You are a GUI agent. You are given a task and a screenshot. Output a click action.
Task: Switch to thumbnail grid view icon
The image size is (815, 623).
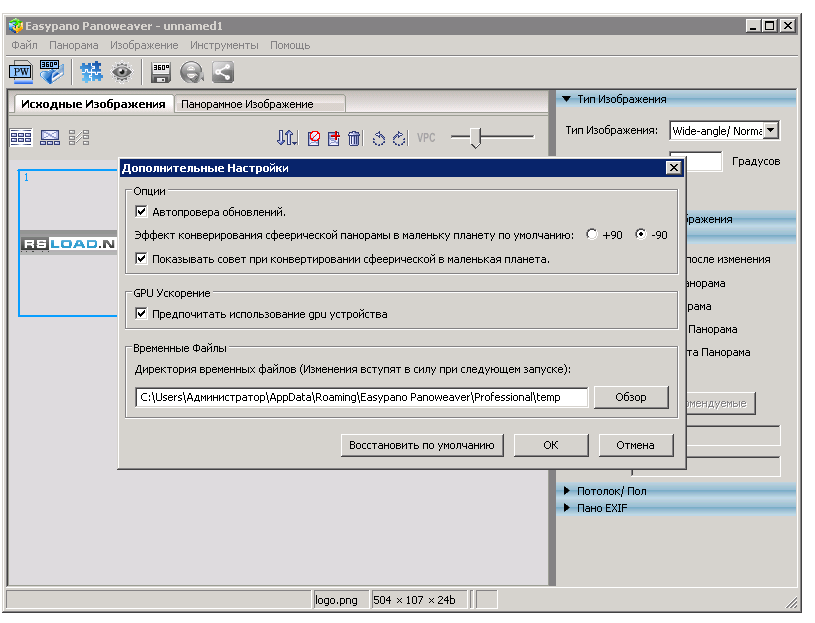pyautogui.click(x=21, y=138)
